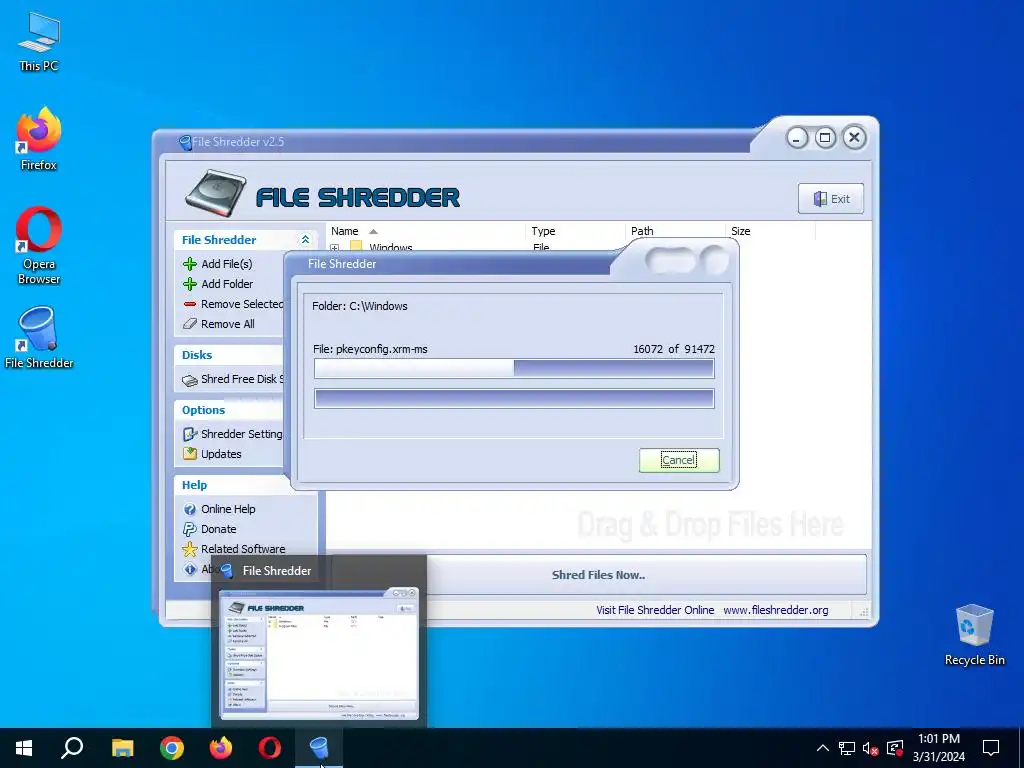The height and width of the screenshot is (768, 1024).
Task: Click the Add Folder green plus icon
Action: tap(190, 284)
